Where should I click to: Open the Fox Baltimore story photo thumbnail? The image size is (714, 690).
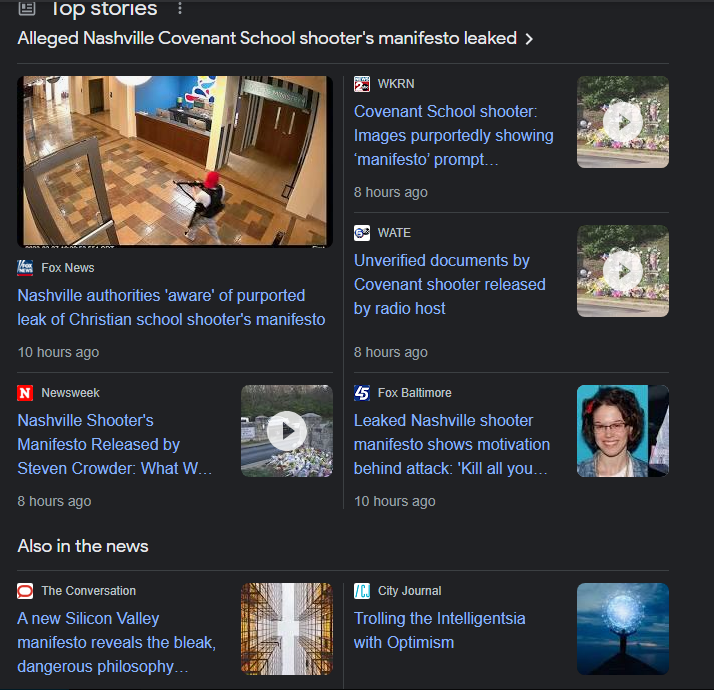click(623, 431)
